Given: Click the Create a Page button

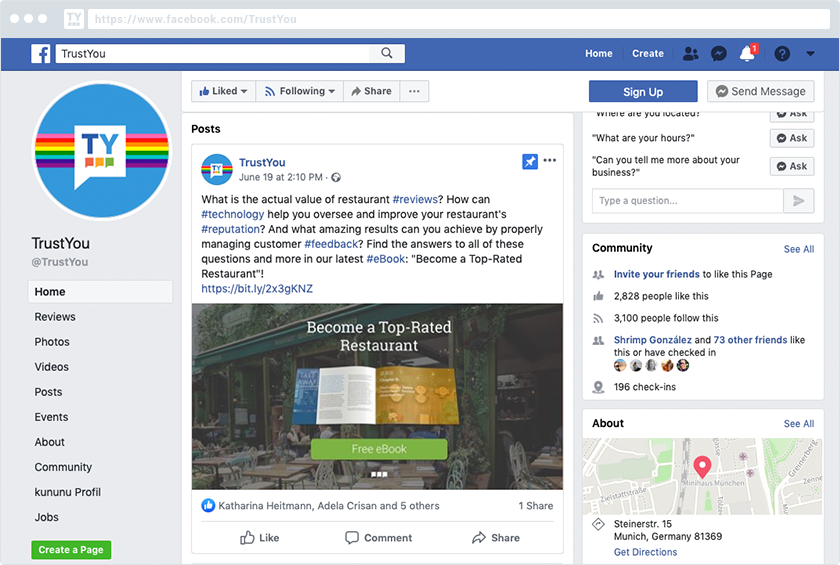Looking at the screenshot, I should tap(71, 550).
